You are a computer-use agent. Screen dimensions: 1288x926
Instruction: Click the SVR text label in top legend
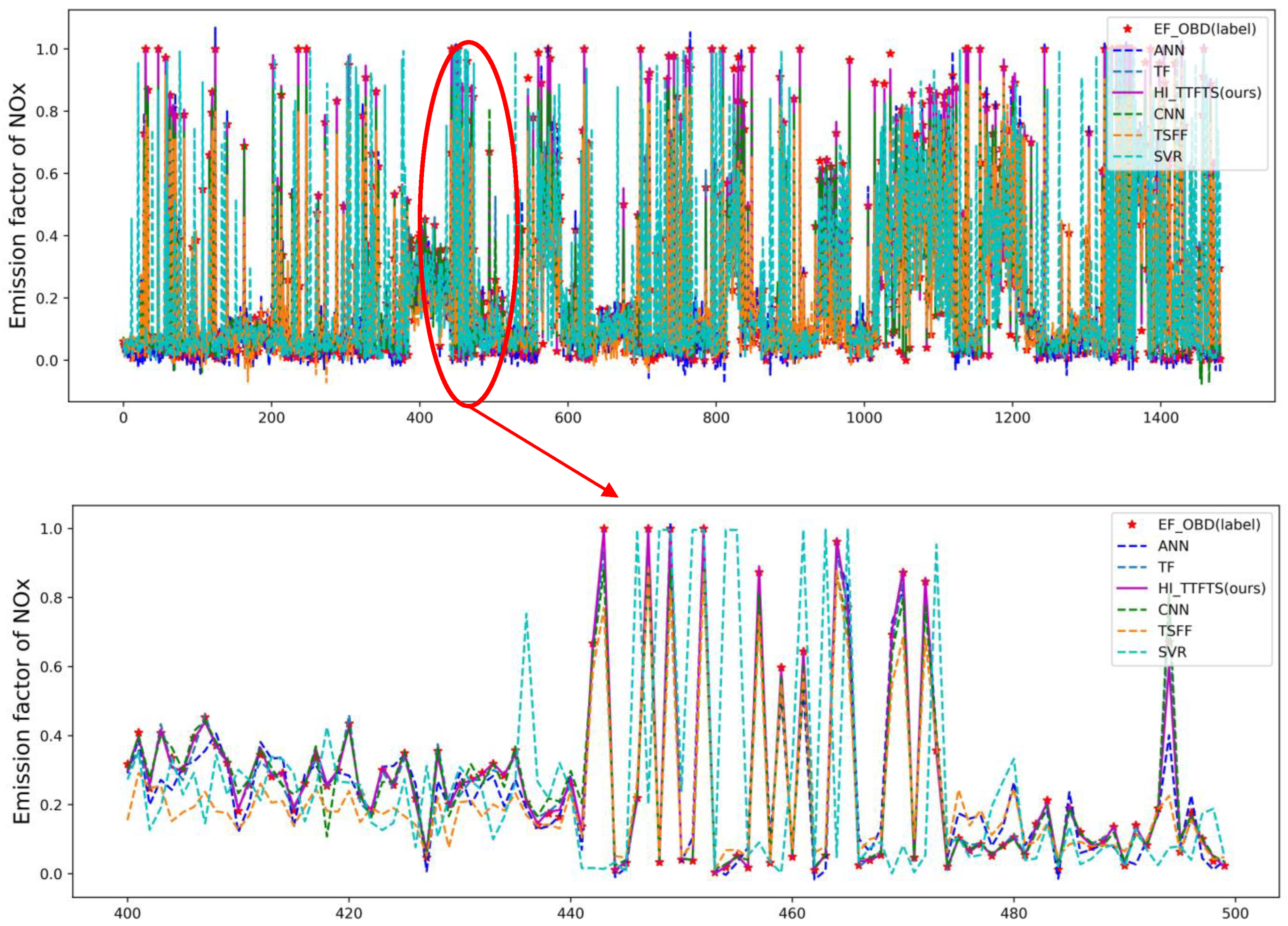pyautogui.click(x=1167, y=156)
